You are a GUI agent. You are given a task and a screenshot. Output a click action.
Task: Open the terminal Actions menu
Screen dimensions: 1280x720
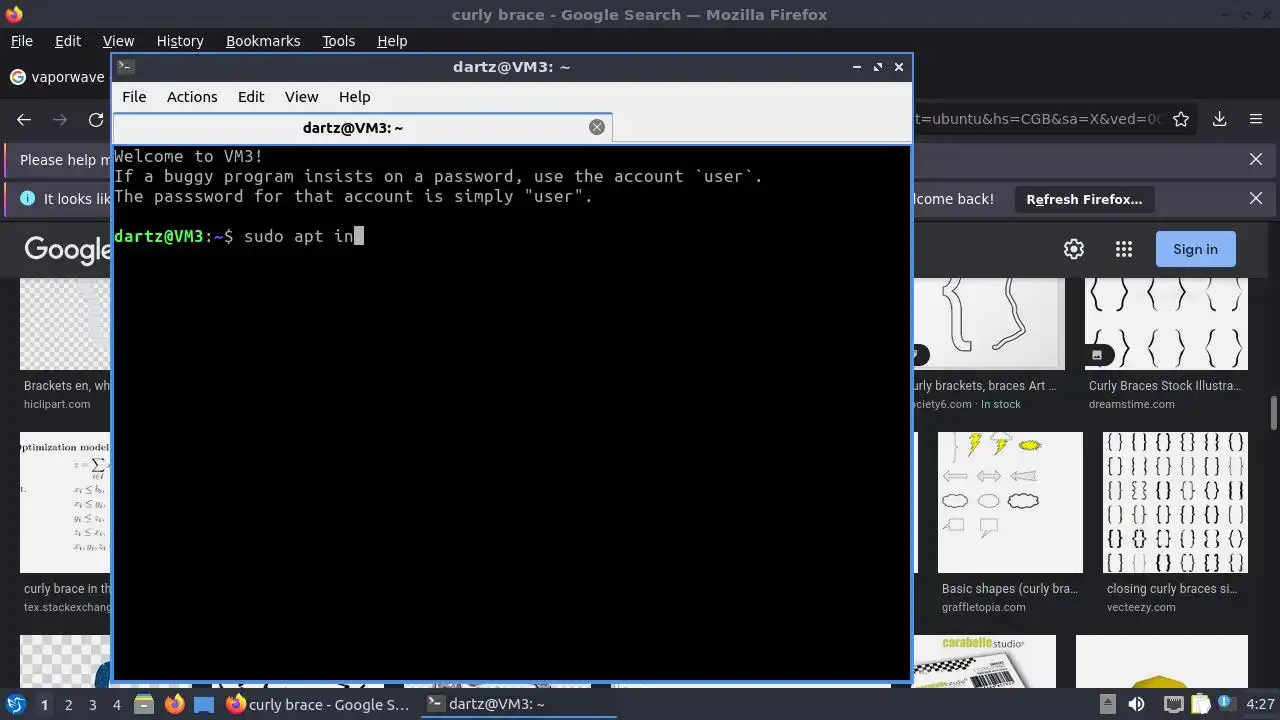coord(192,97)
